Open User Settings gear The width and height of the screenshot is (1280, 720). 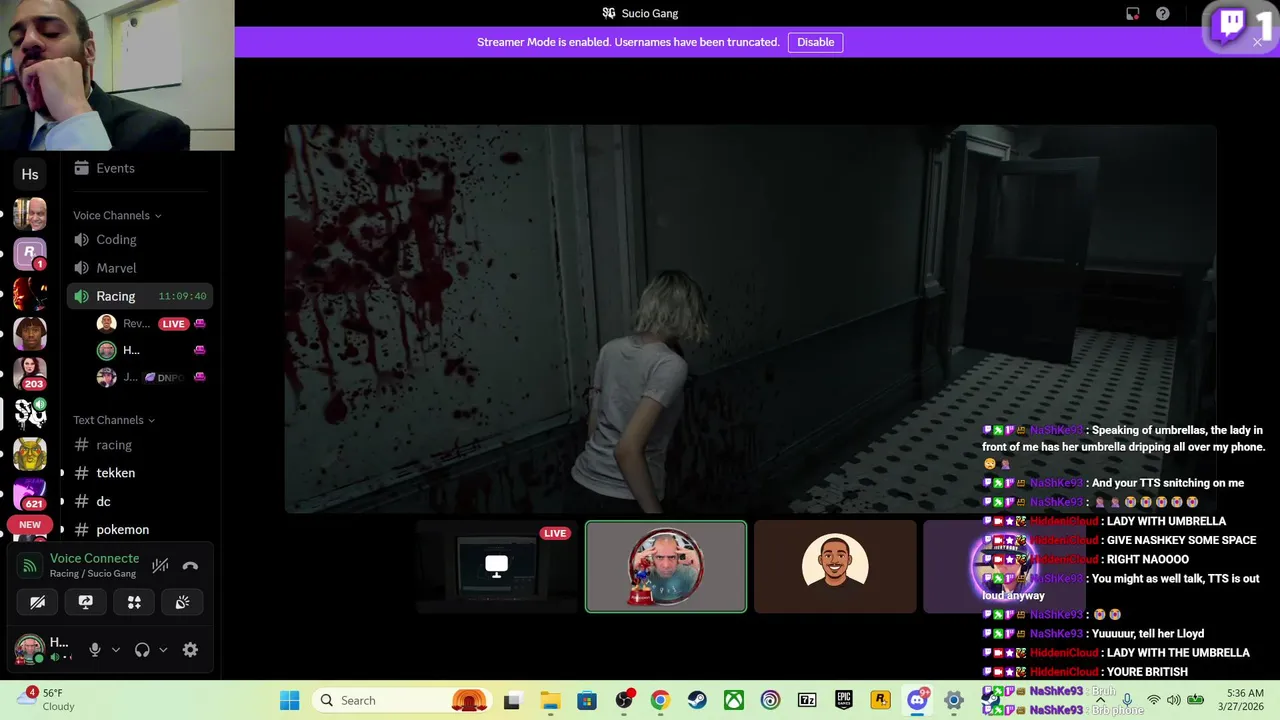tap(190, 650)
